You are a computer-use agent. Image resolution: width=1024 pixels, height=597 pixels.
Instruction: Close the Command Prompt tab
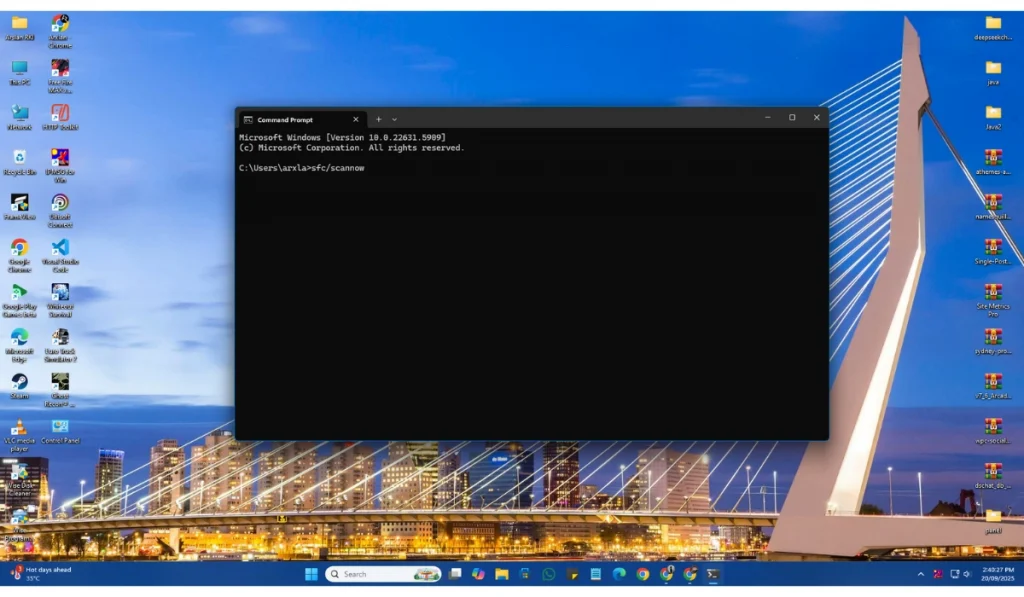click(355, 119)
